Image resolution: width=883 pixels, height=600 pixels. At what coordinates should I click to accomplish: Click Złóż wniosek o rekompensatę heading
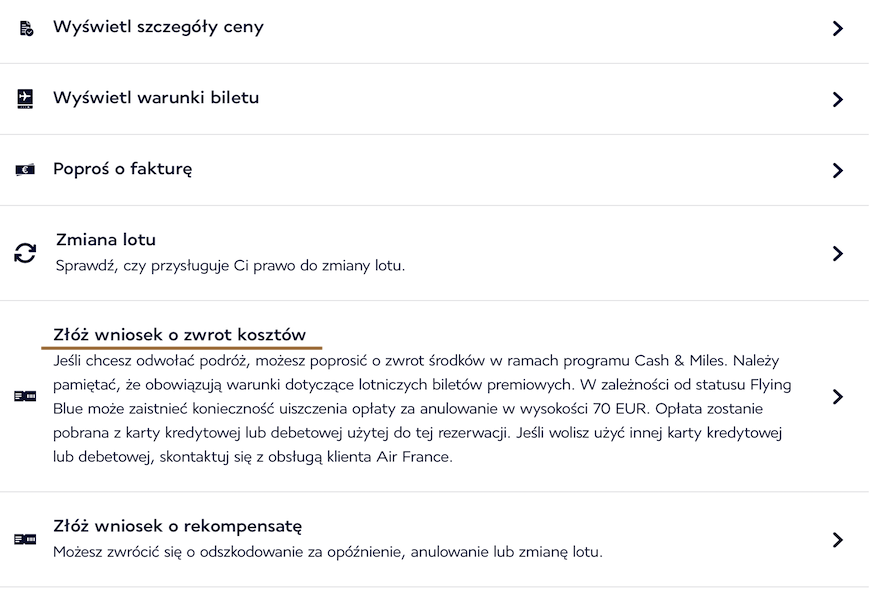tap(177, 526)
